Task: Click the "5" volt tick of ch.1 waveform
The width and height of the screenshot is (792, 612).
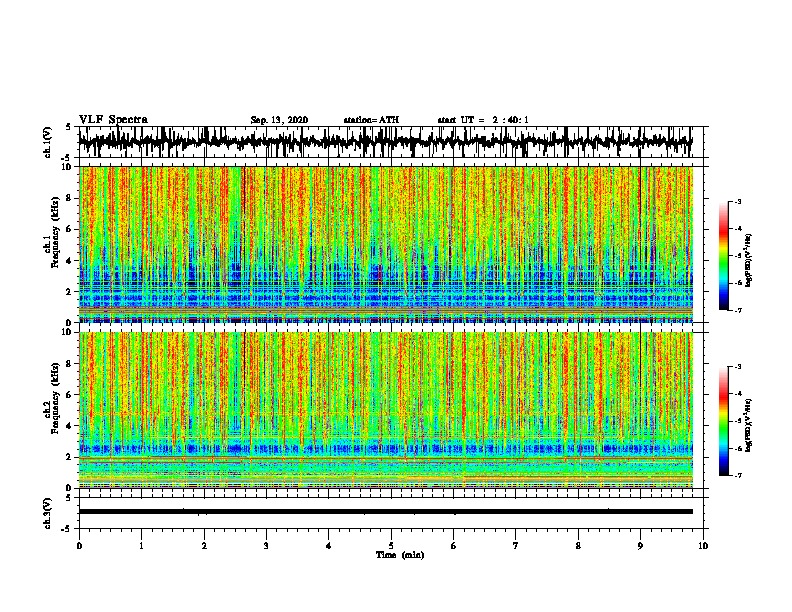Action: click(x=68, y=127)
